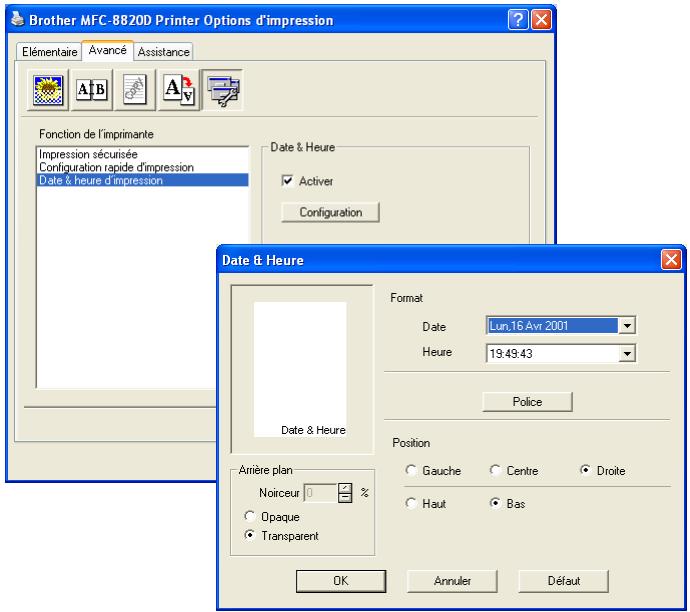Select the Gauche position radio
This screenshot has width=690, height=612.
click(x=411, y=470)
